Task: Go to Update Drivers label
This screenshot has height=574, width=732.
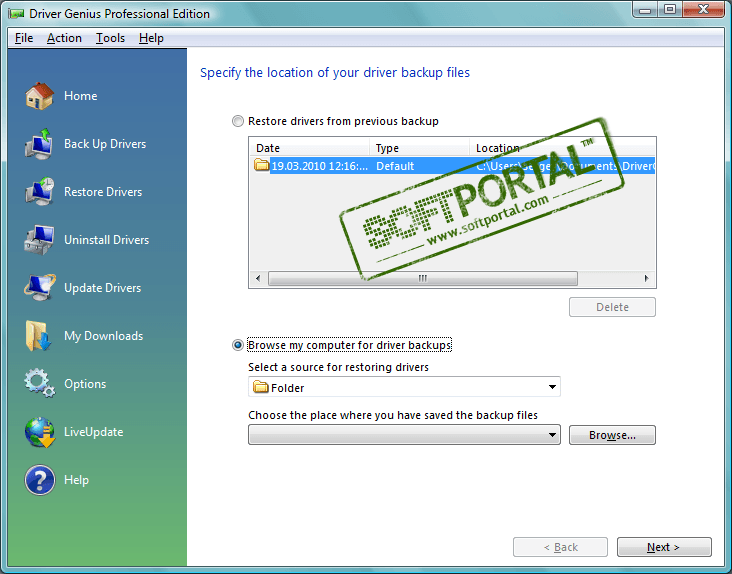Action: [x=103, y=288]
